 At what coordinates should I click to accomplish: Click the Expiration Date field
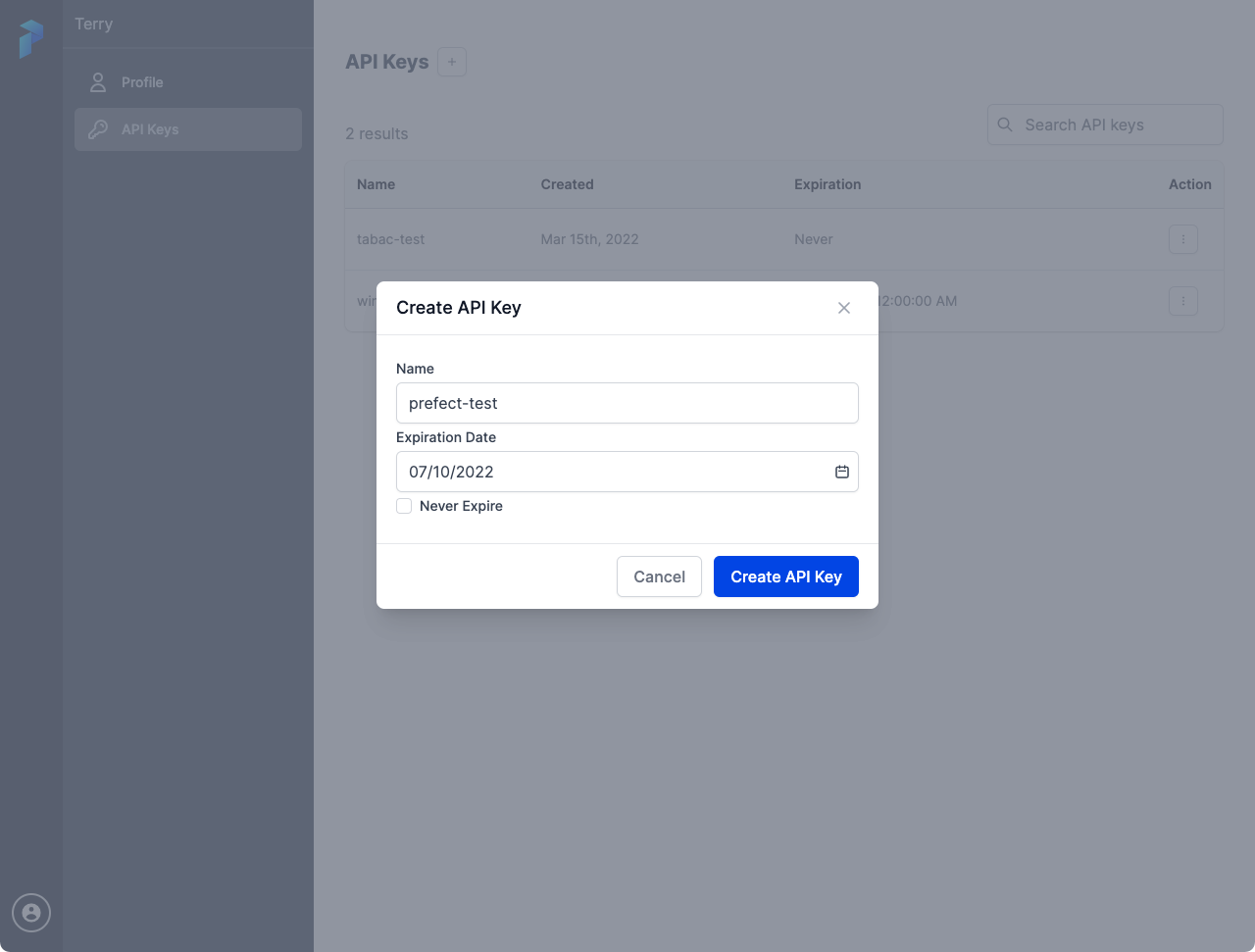627,472
